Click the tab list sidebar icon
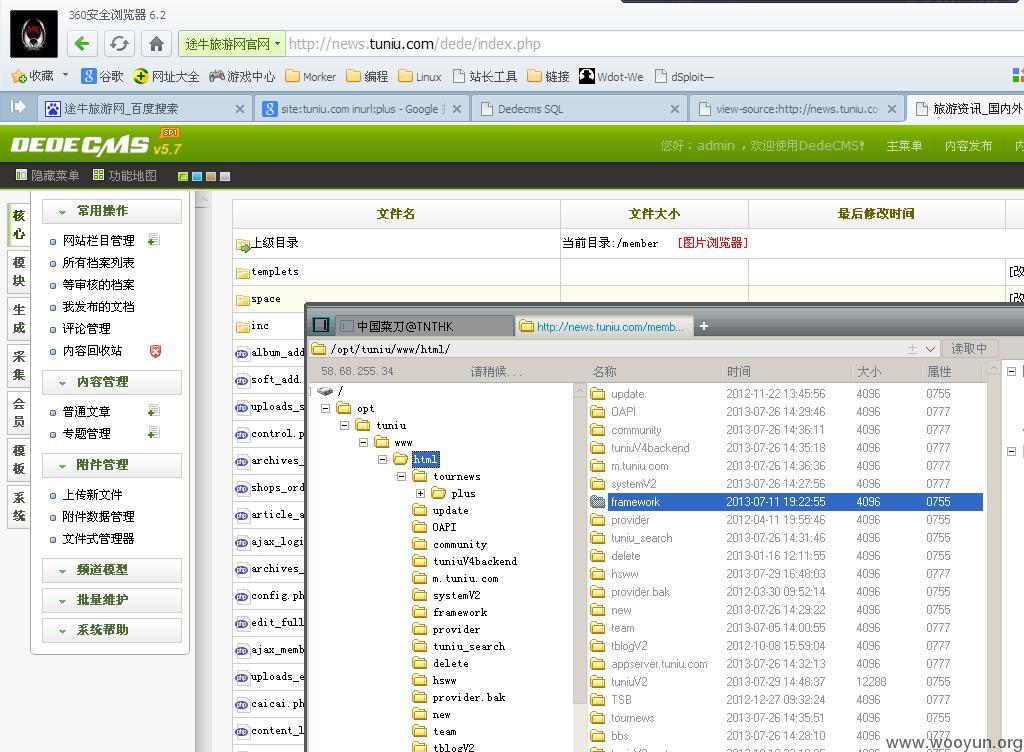The image size is (1024, 752). 18,107
